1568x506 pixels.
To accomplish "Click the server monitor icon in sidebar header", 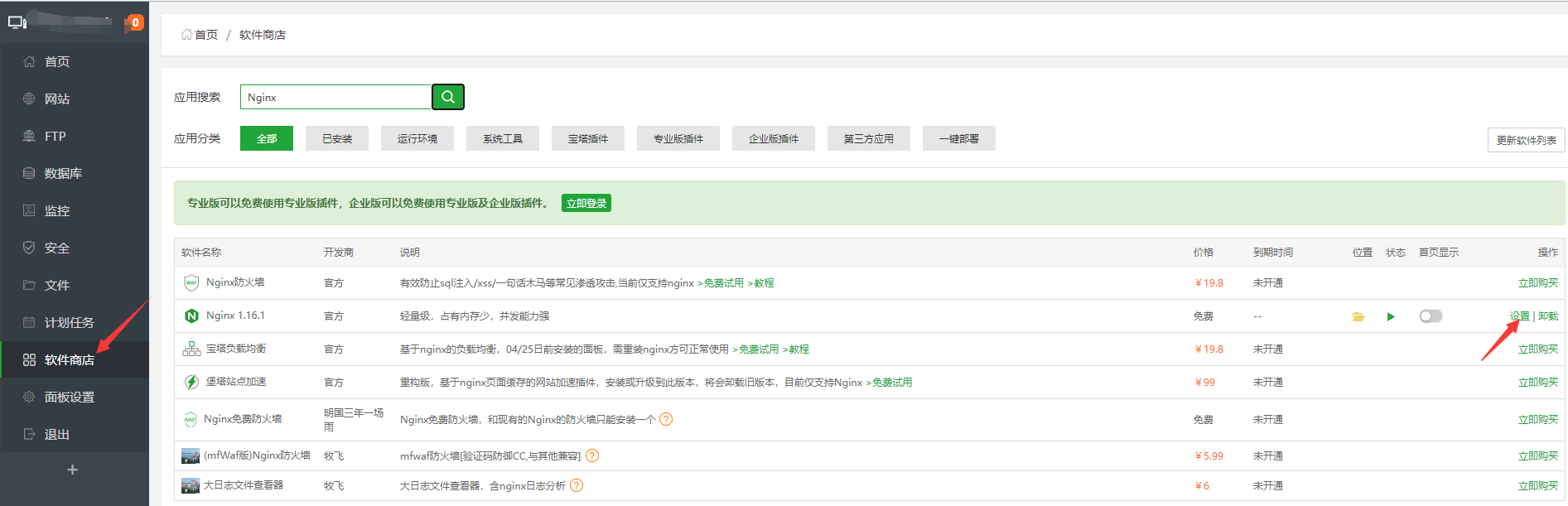I will [17, 22].
